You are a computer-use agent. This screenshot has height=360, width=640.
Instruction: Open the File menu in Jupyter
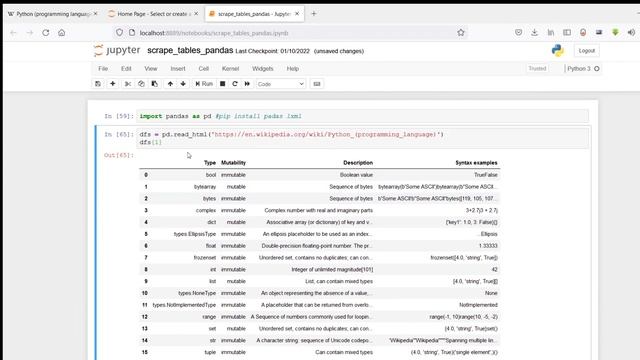pyautogui.click(x=103, y=69)
